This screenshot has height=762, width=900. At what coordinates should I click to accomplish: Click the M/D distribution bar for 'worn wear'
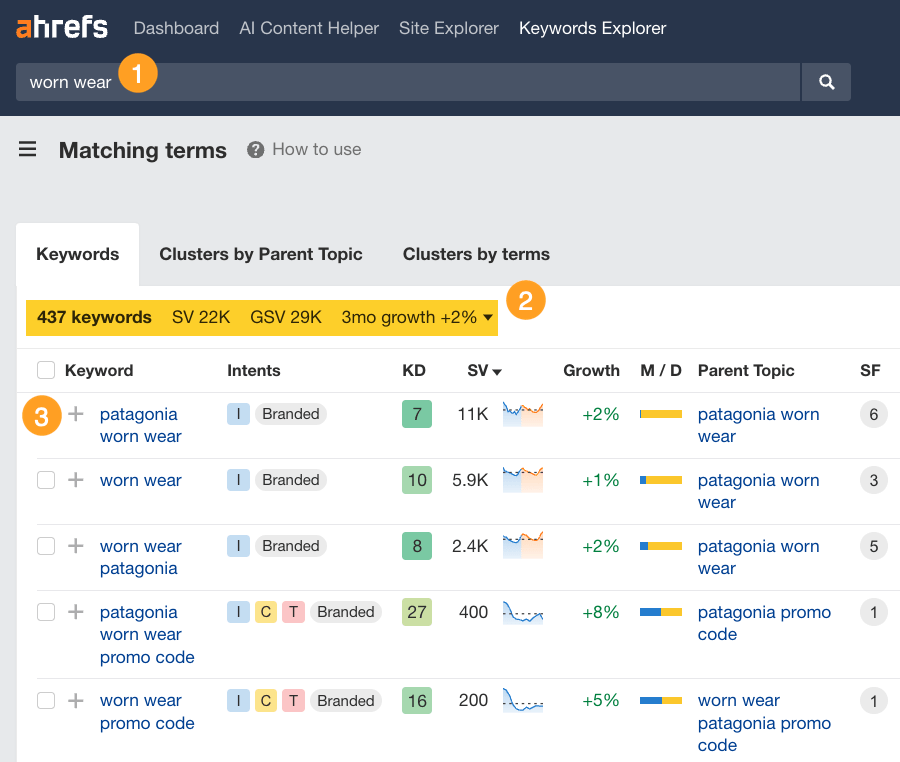click(x=661, y=480)
